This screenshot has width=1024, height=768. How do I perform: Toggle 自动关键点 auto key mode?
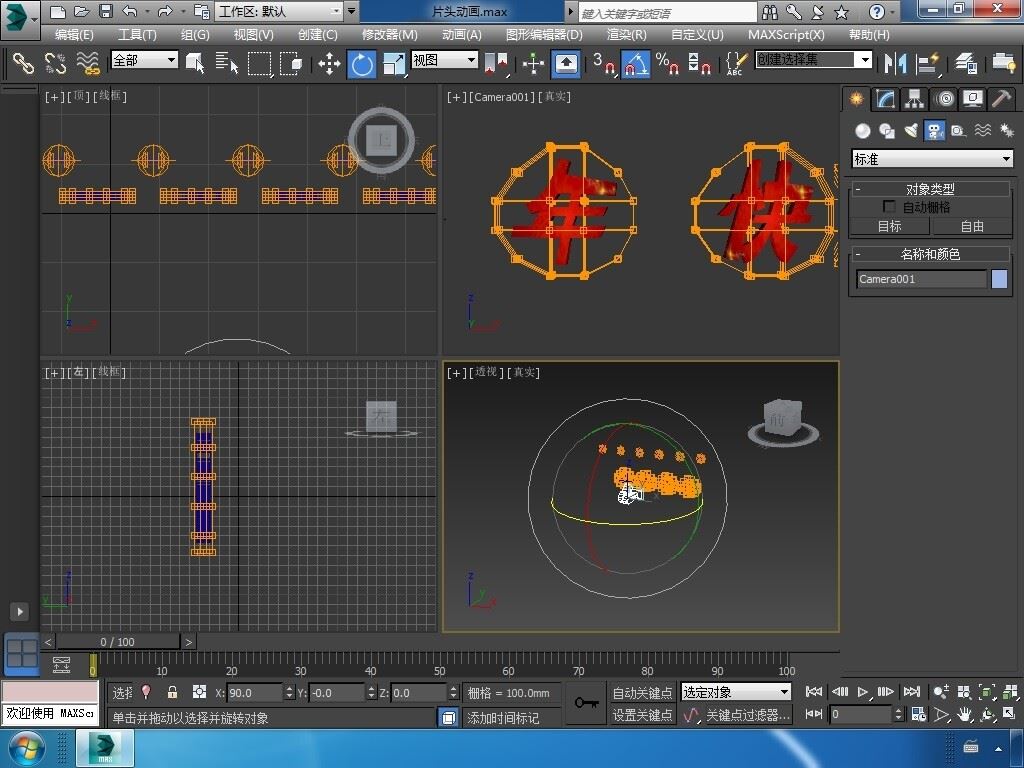(x=643, y=692)
